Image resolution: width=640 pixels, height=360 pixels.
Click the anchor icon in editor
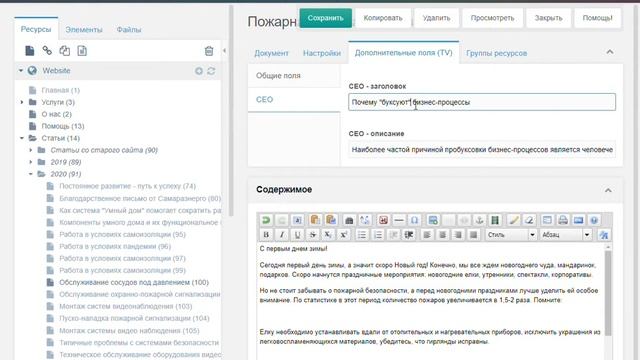point(480,220)
